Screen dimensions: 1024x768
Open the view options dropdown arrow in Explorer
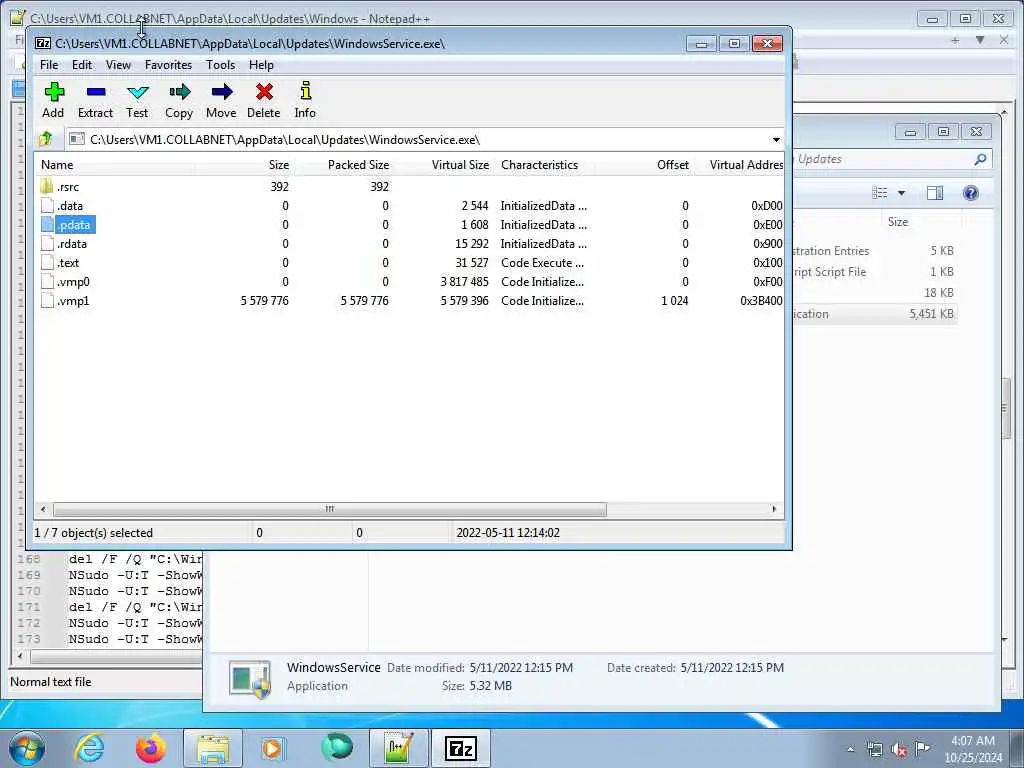901,193
